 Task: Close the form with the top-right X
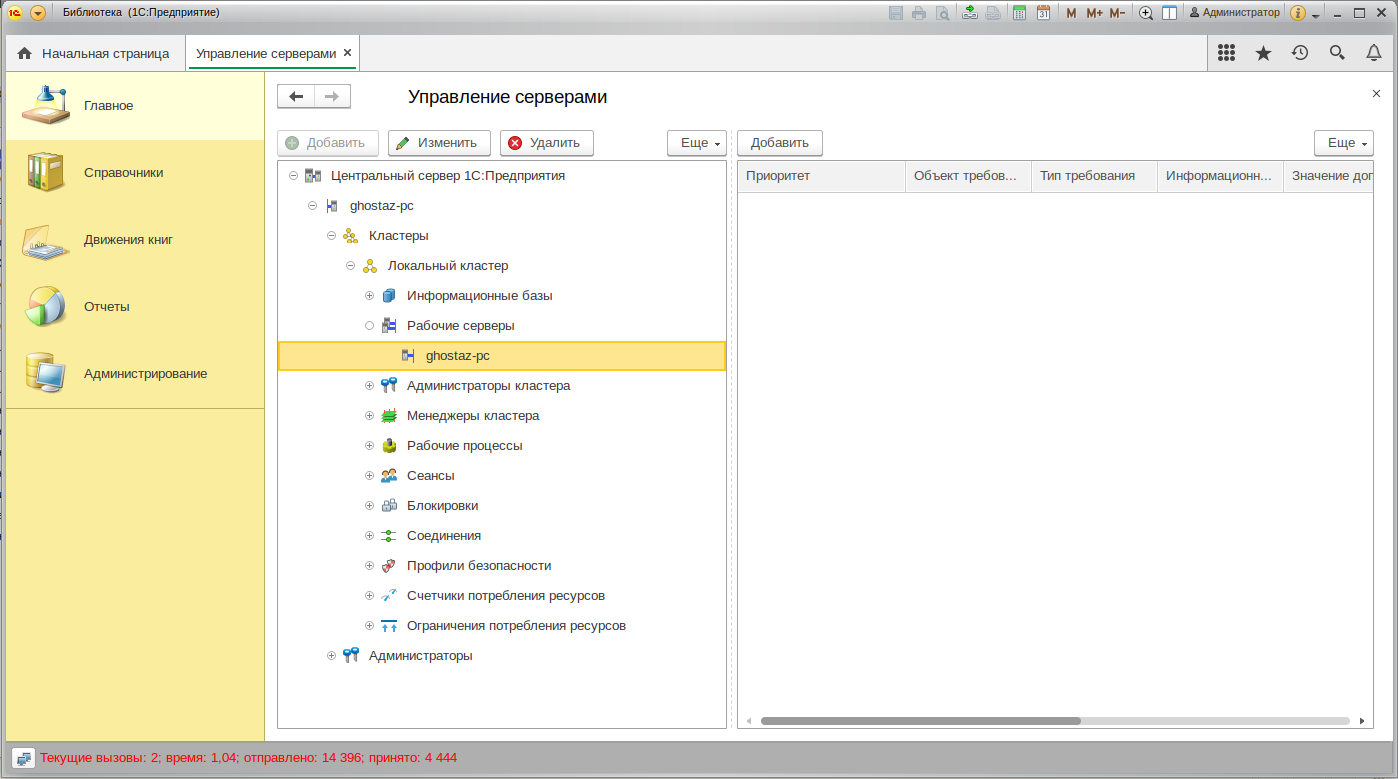coord(1376,93)
